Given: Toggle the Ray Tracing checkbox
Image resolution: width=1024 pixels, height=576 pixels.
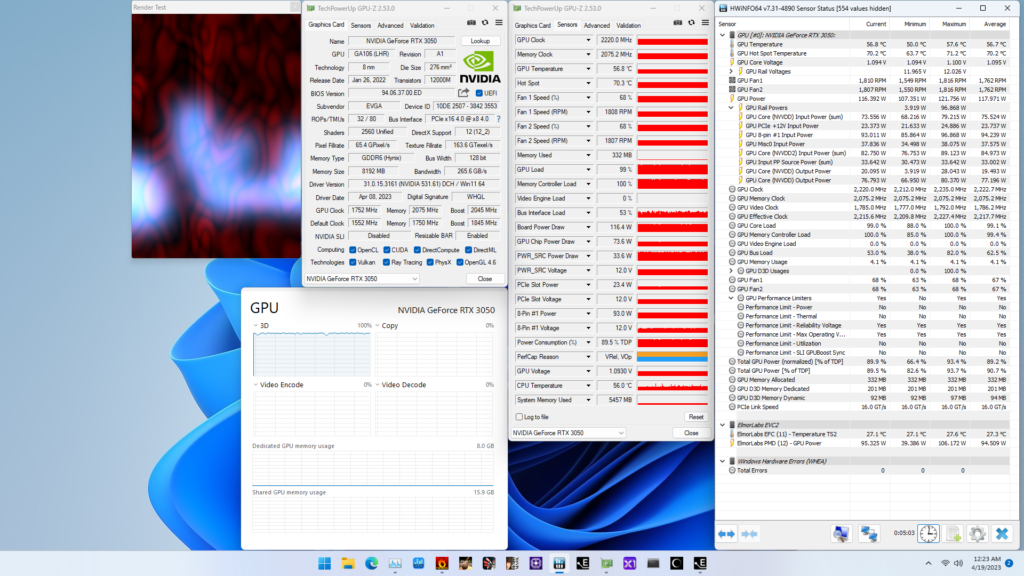Looking at the screenshot, I should [x=387, y=263].
